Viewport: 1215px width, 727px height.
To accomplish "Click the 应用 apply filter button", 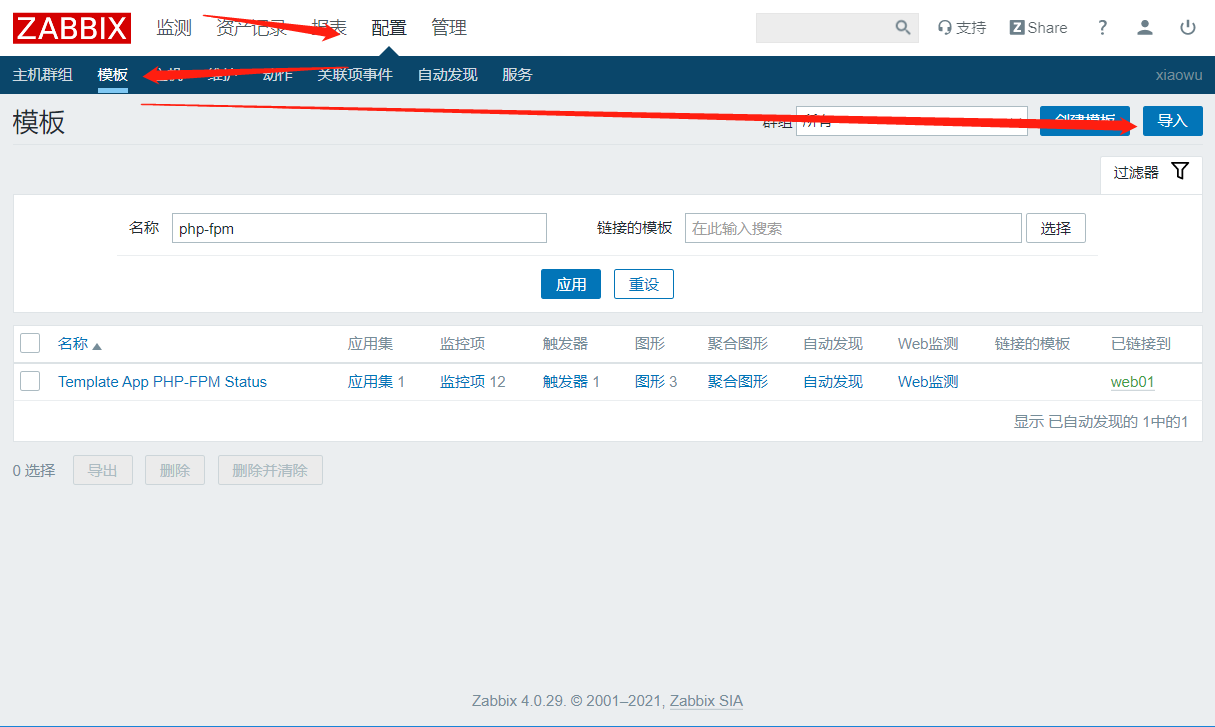I will click(x=570, y=284).
